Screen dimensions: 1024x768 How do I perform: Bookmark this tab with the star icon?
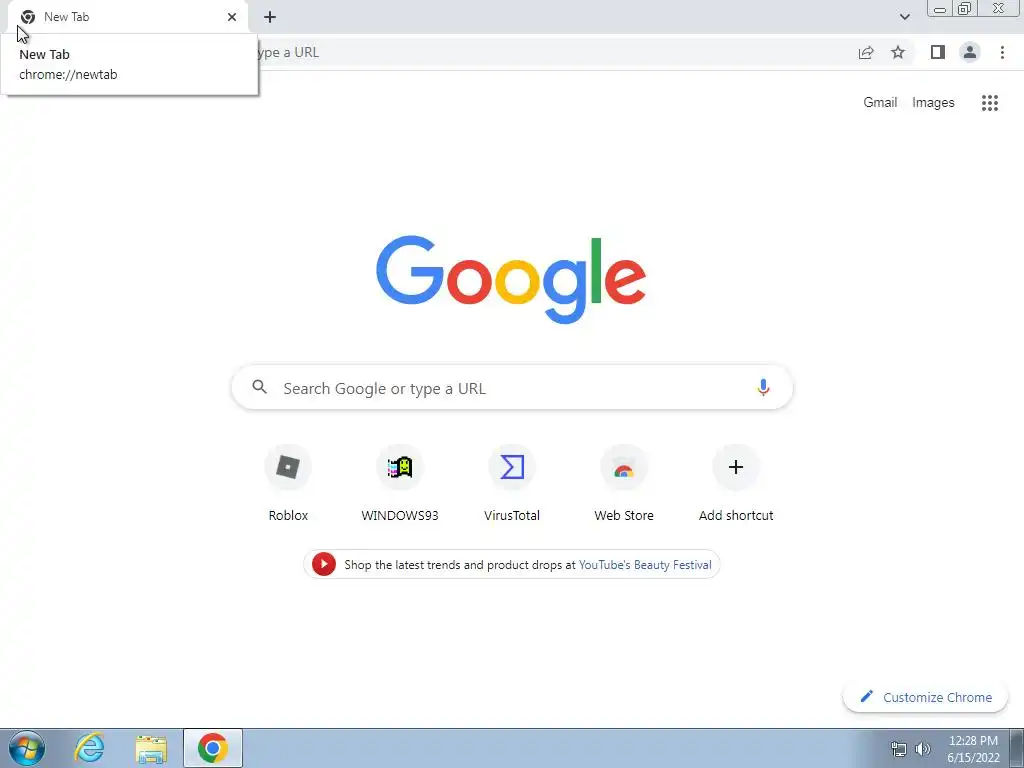point(898,52)
